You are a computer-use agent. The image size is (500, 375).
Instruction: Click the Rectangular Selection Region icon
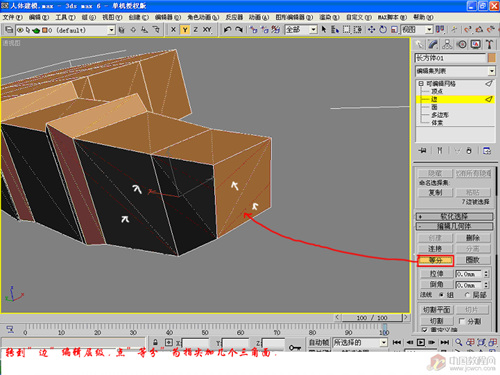click(347, 30)
